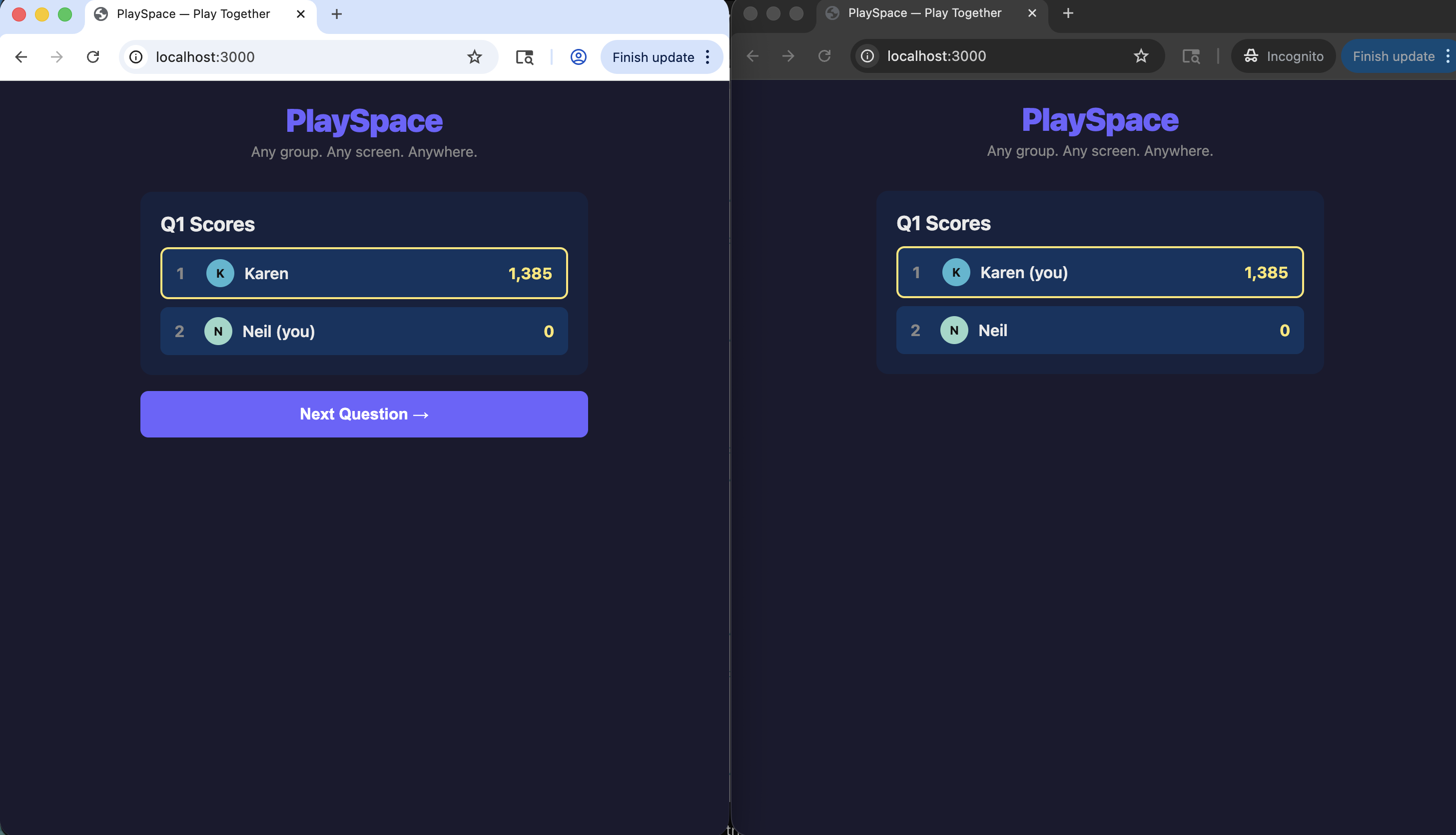Click Finish update in left browser

[x=653, y=57]
